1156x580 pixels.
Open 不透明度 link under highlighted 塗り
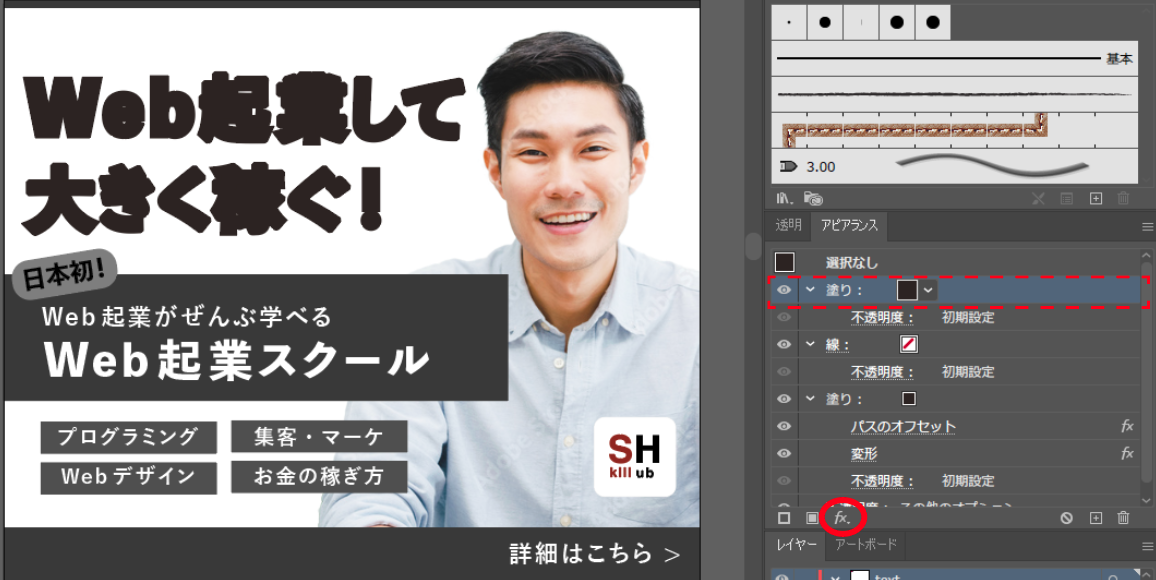point(882,317)
